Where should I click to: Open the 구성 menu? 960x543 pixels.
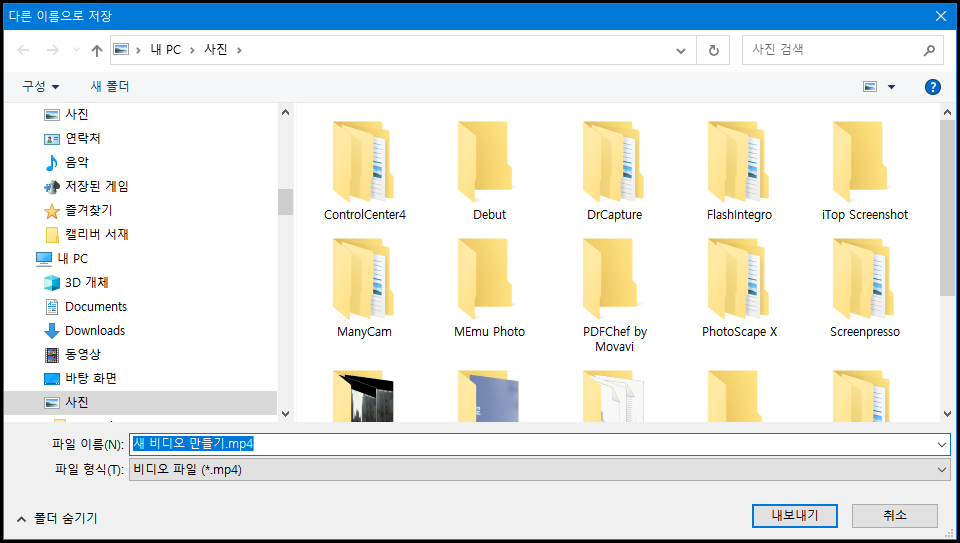[x=40, y=86]
